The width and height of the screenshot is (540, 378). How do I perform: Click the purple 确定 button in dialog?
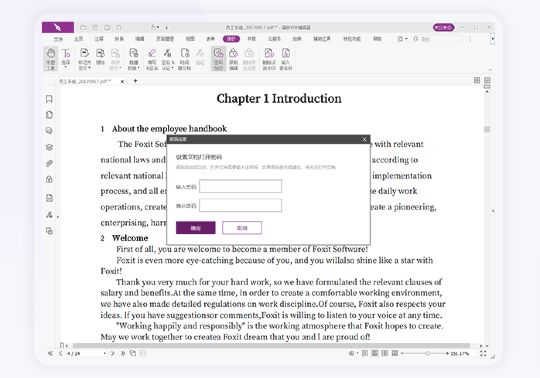pyautogui.click(x=196, y=228)
